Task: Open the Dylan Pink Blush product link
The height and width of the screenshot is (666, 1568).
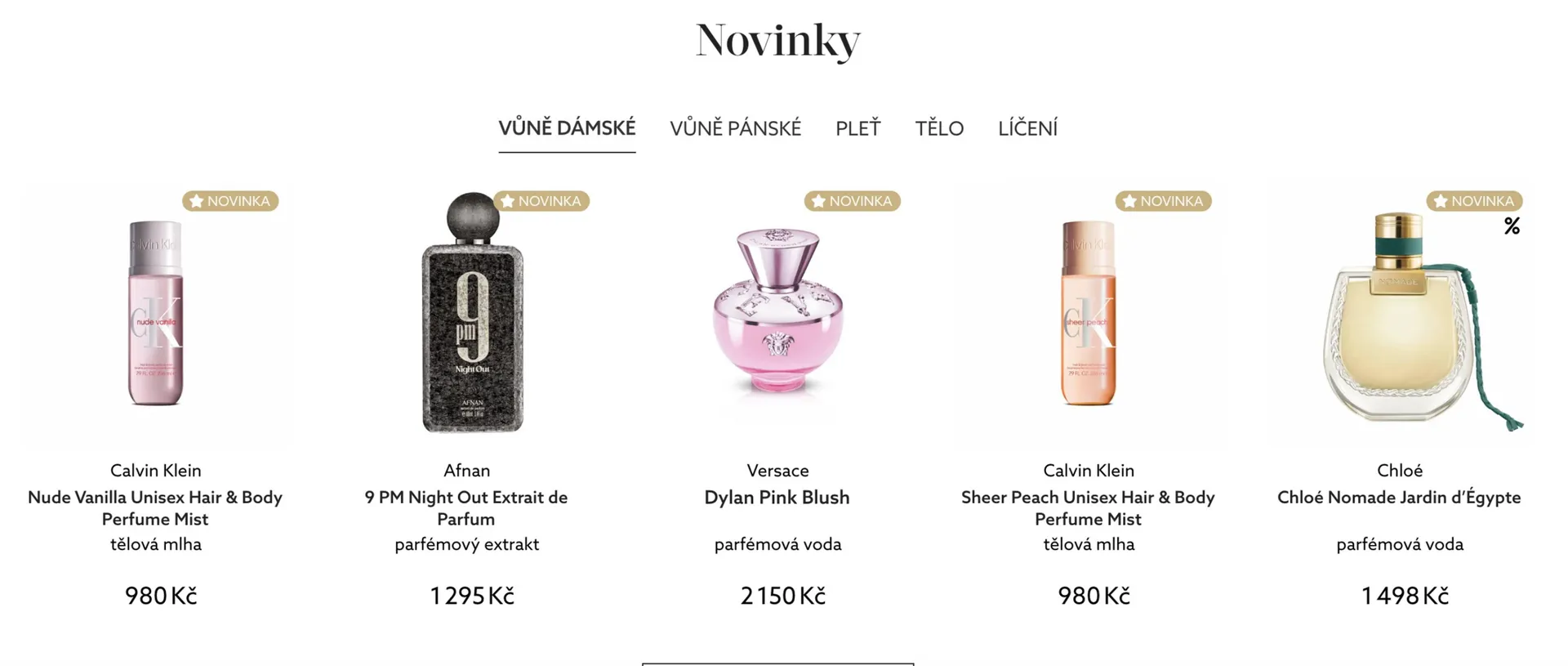Action: [x=777, y=498]
